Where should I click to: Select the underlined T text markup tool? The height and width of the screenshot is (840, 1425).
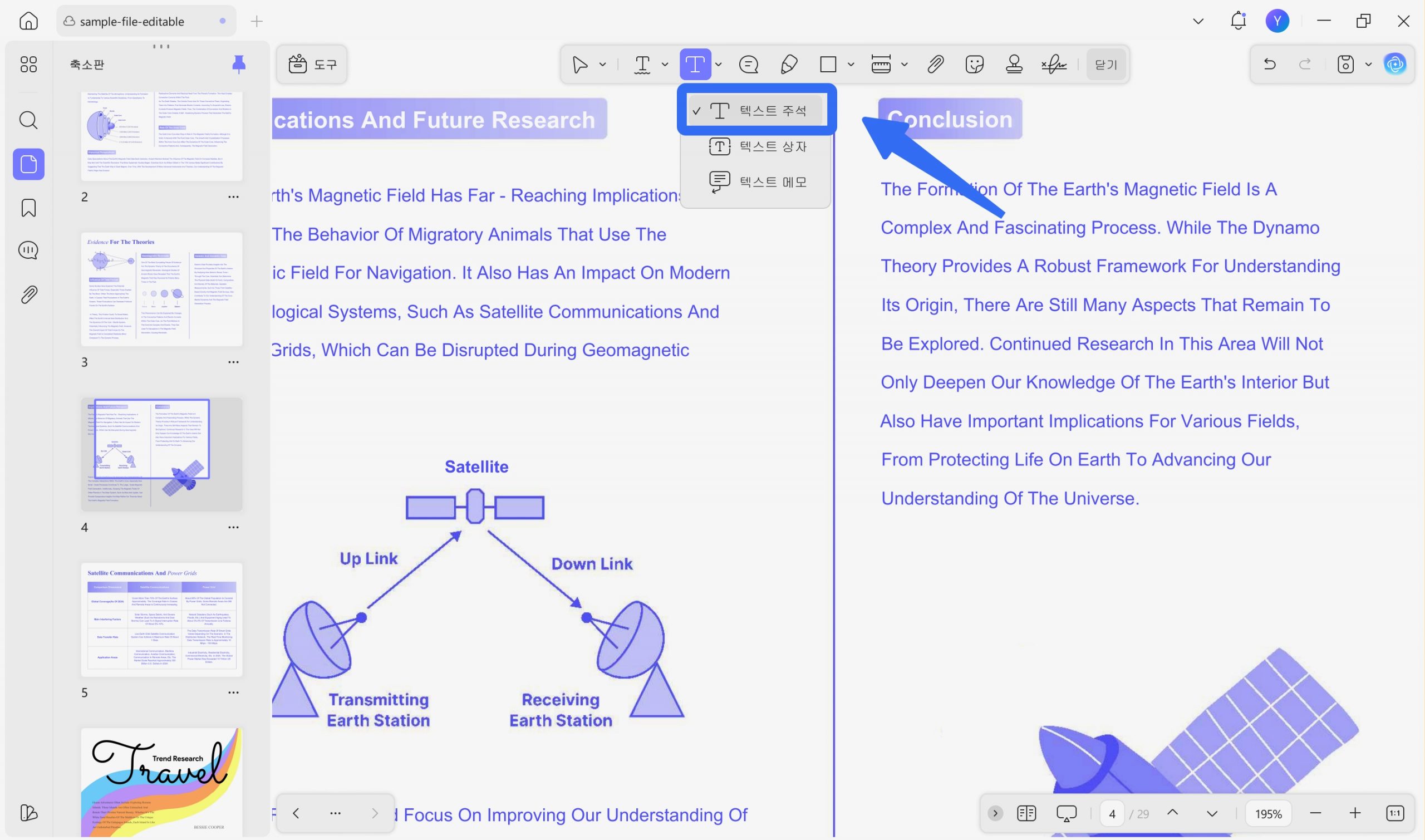(x=642, y=65)
